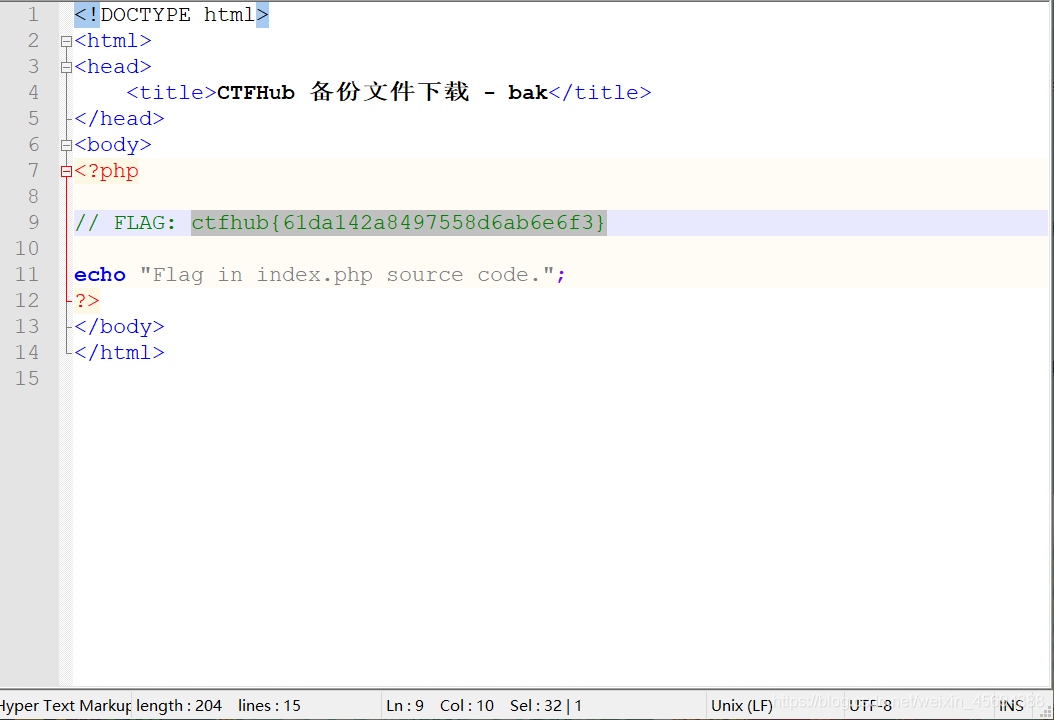
Task: Click the CTFHub title text
Action: click(x=382, y=92)
